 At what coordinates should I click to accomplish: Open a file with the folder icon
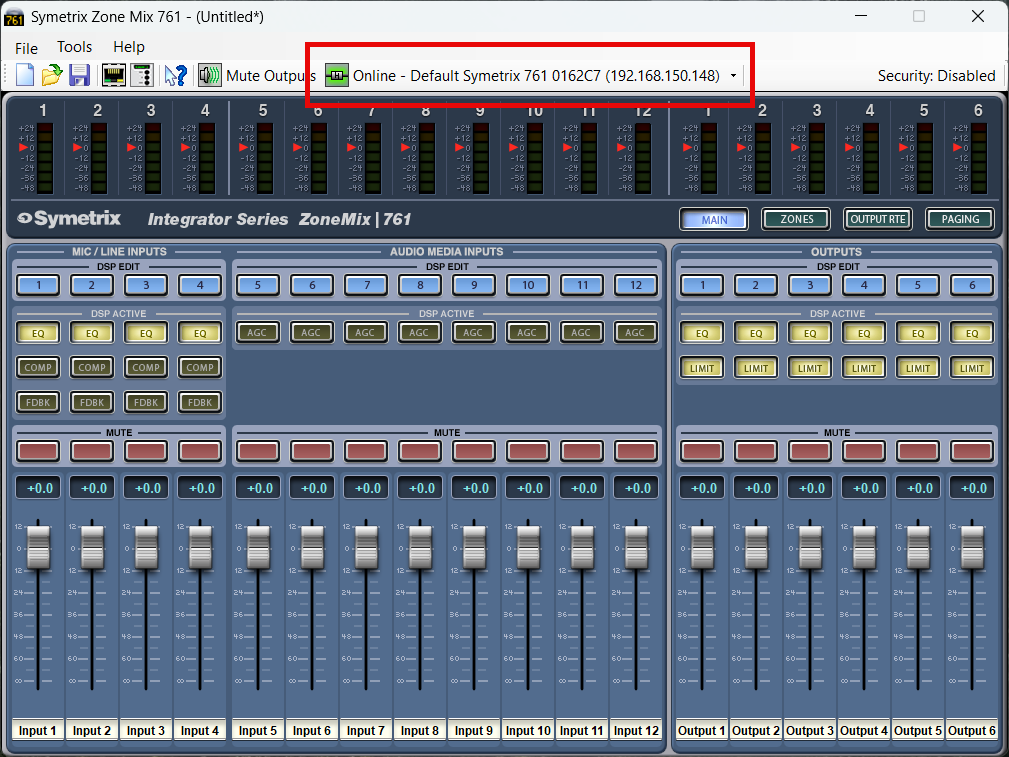(x=51, y=75)
